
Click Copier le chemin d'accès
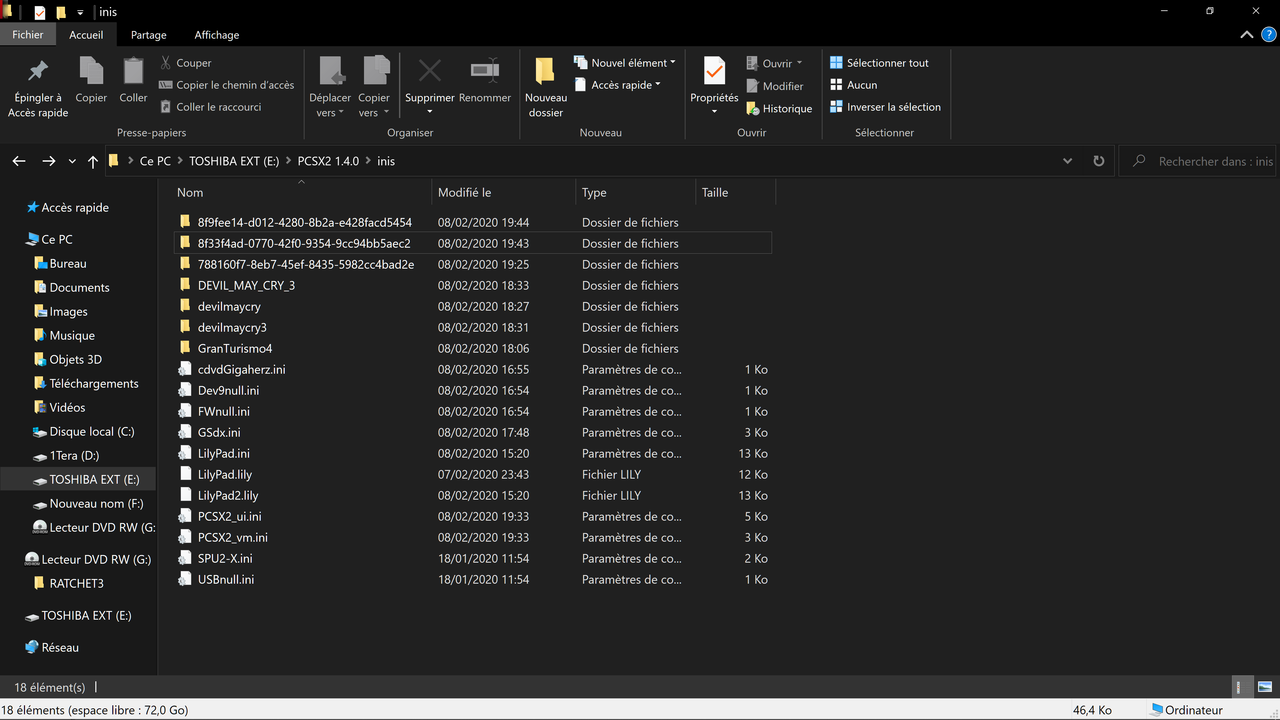click(x=226, y=85)
